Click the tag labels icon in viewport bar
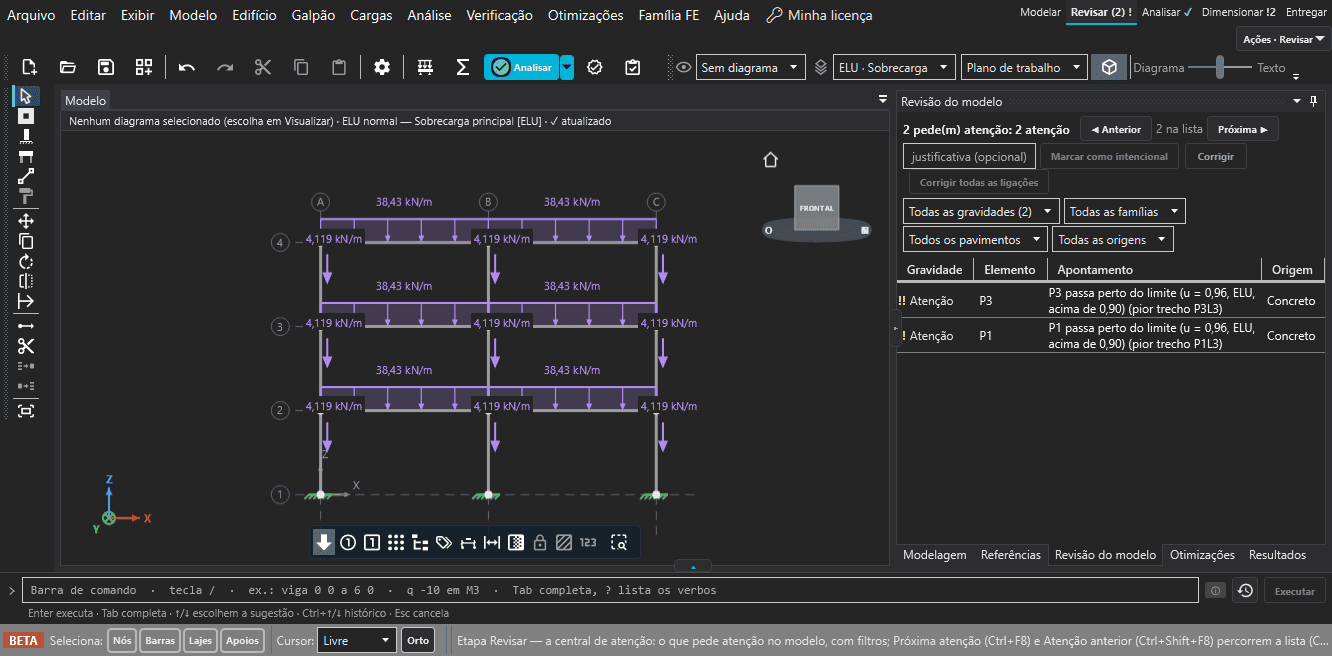The height and width of the screenshot is (656, 1332). point(444,543)
